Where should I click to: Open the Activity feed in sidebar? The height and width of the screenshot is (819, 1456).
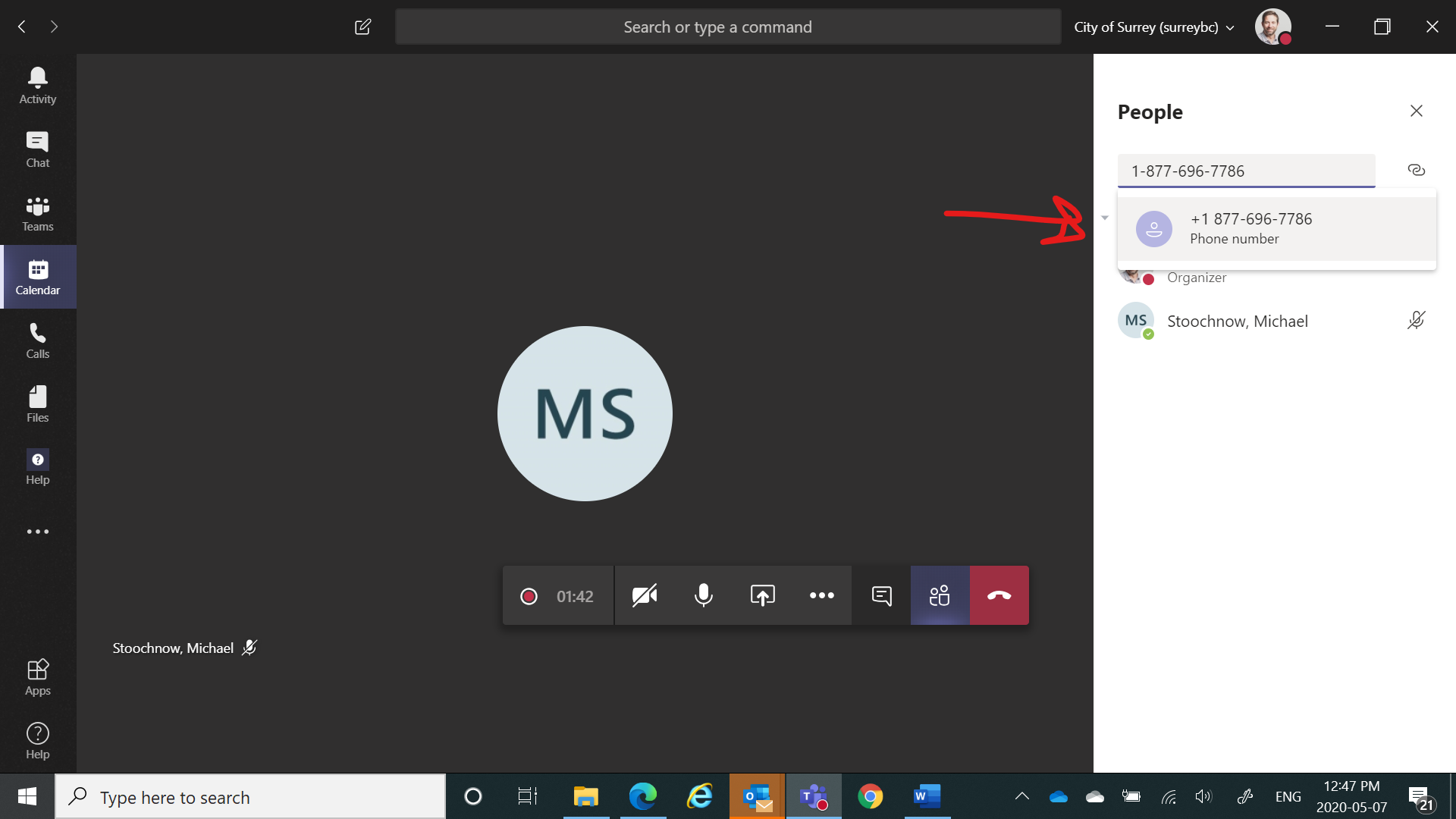[38, 86]
